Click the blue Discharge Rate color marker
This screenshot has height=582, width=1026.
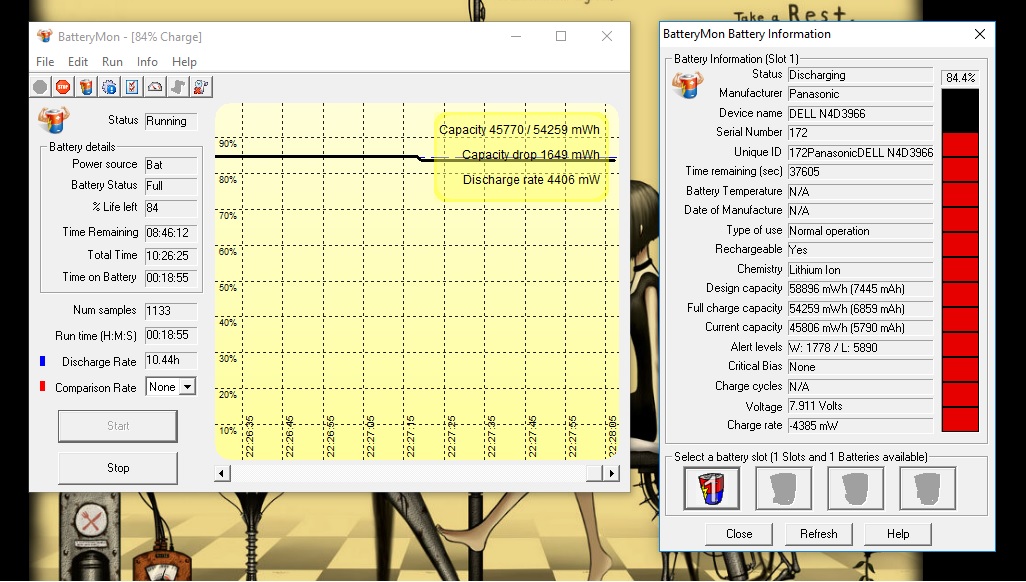pos(43,361)
